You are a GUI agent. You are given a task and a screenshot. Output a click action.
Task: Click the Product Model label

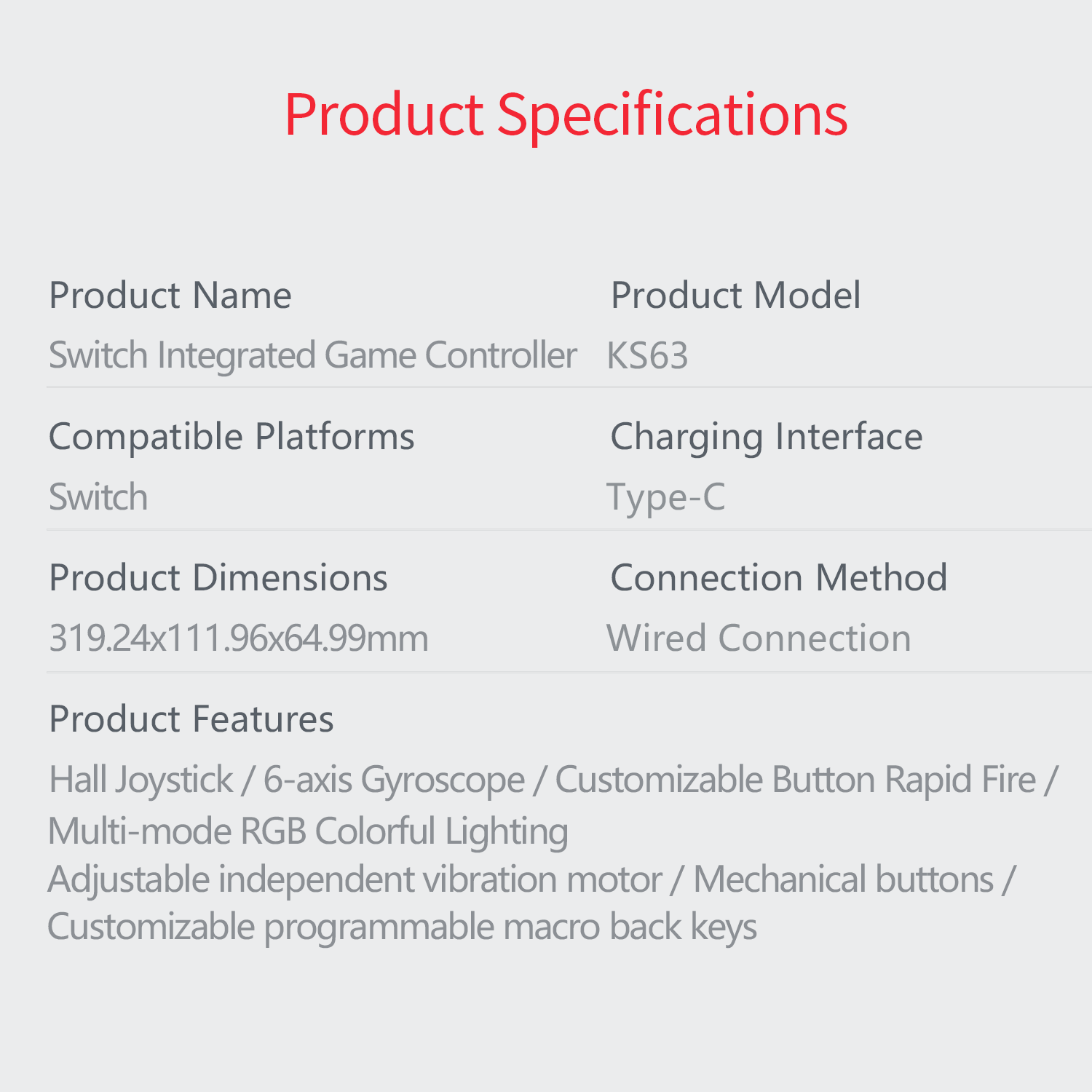coord(735,296)
